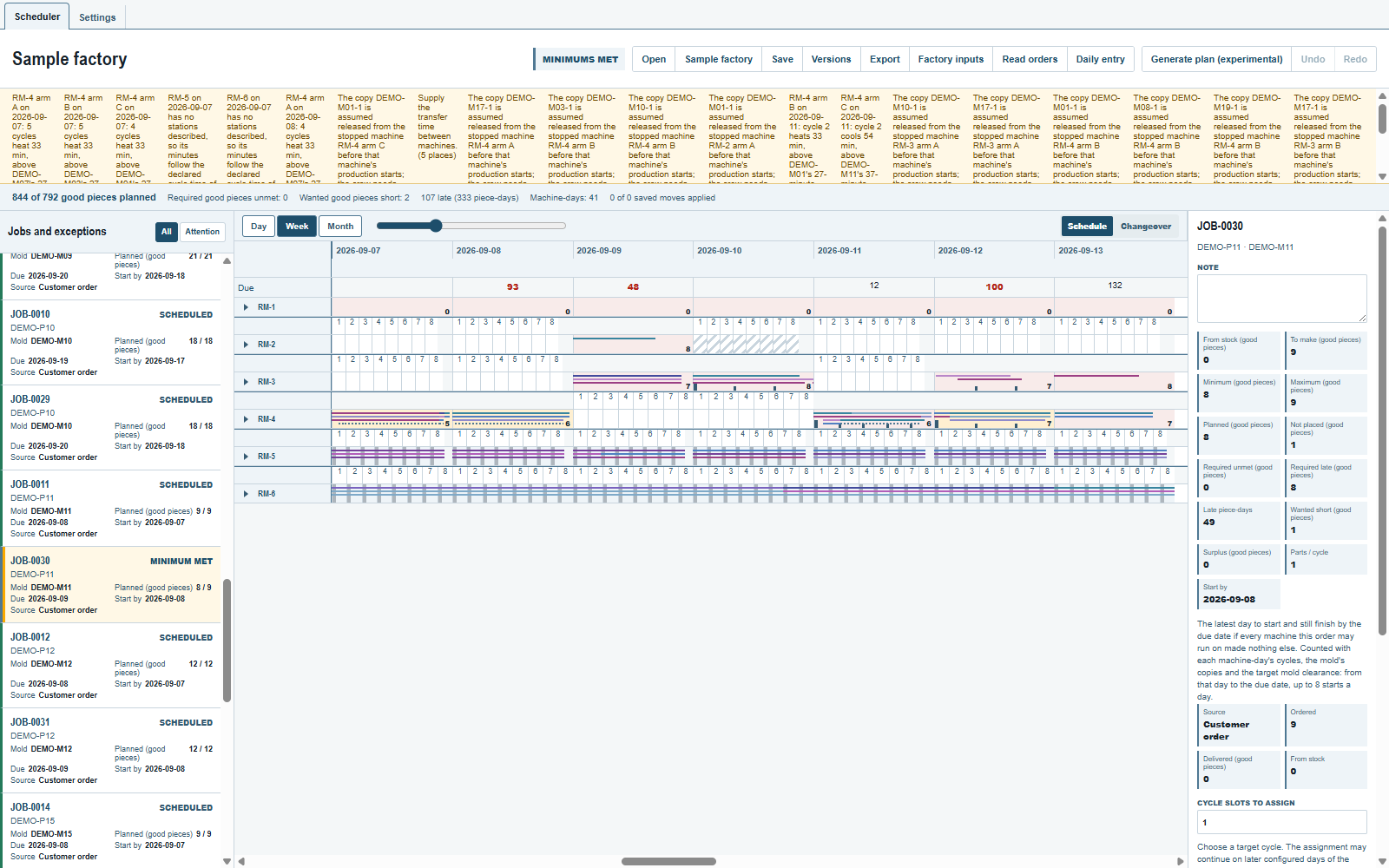
Task: Click the Open button
Action: click(x=654, y=59)
